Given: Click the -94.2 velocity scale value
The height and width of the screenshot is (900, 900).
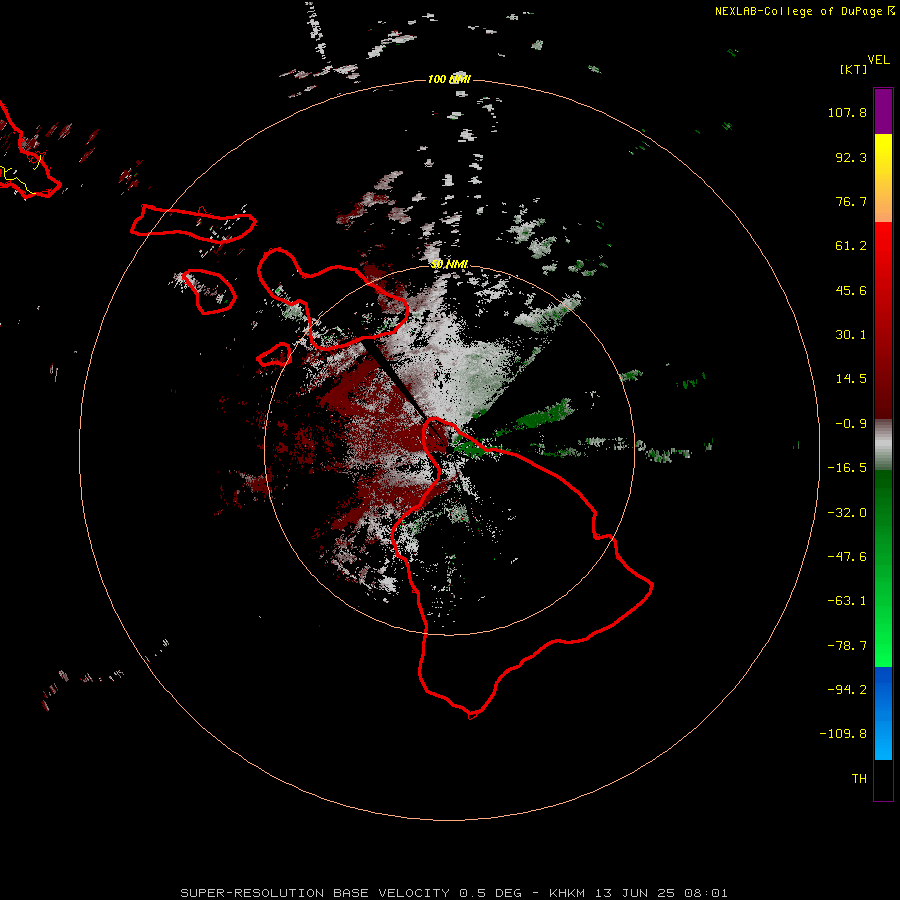Looking at the screenshot, I should pos(847,690).
